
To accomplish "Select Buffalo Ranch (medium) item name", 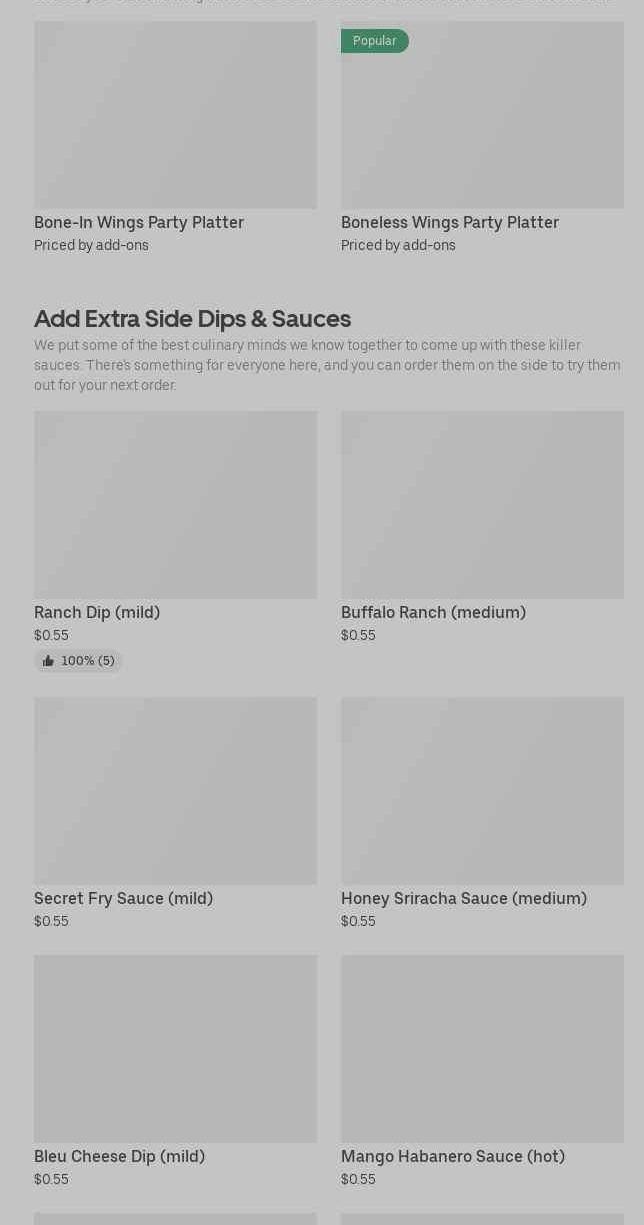I will 433,612.
